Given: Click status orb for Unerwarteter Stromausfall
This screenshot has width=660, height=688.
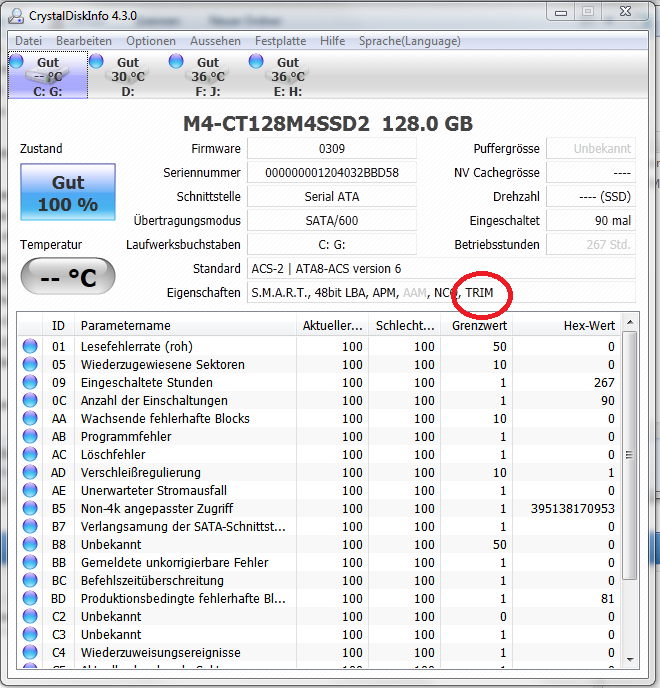Looking at the screenshot, I should tap(30, 490).
